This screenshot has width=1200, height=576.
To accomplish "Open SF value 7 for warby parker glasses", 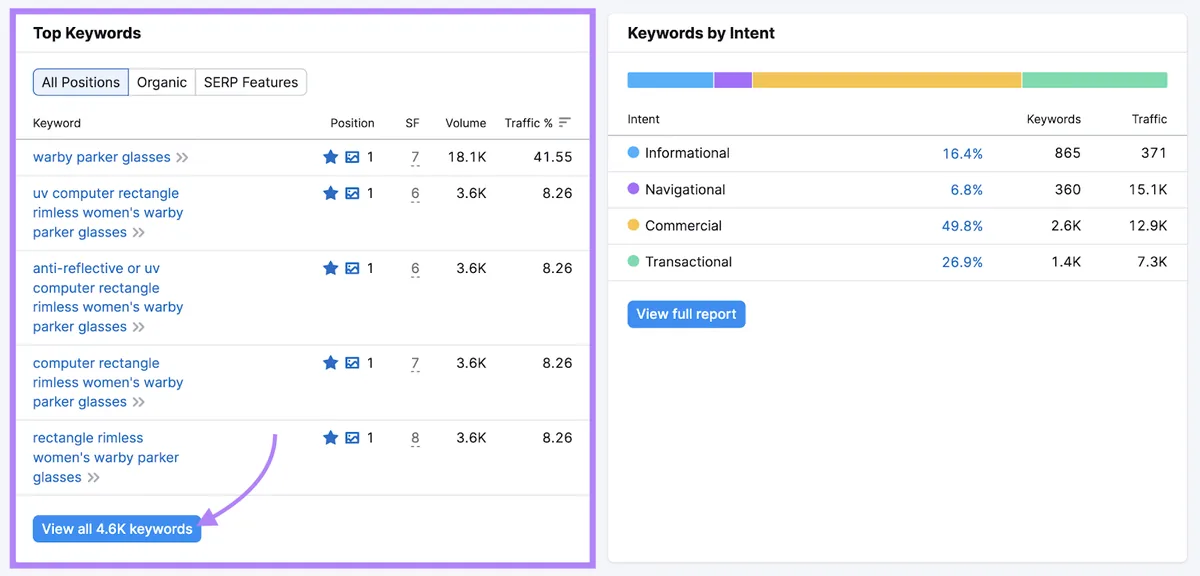I will 415,157.
